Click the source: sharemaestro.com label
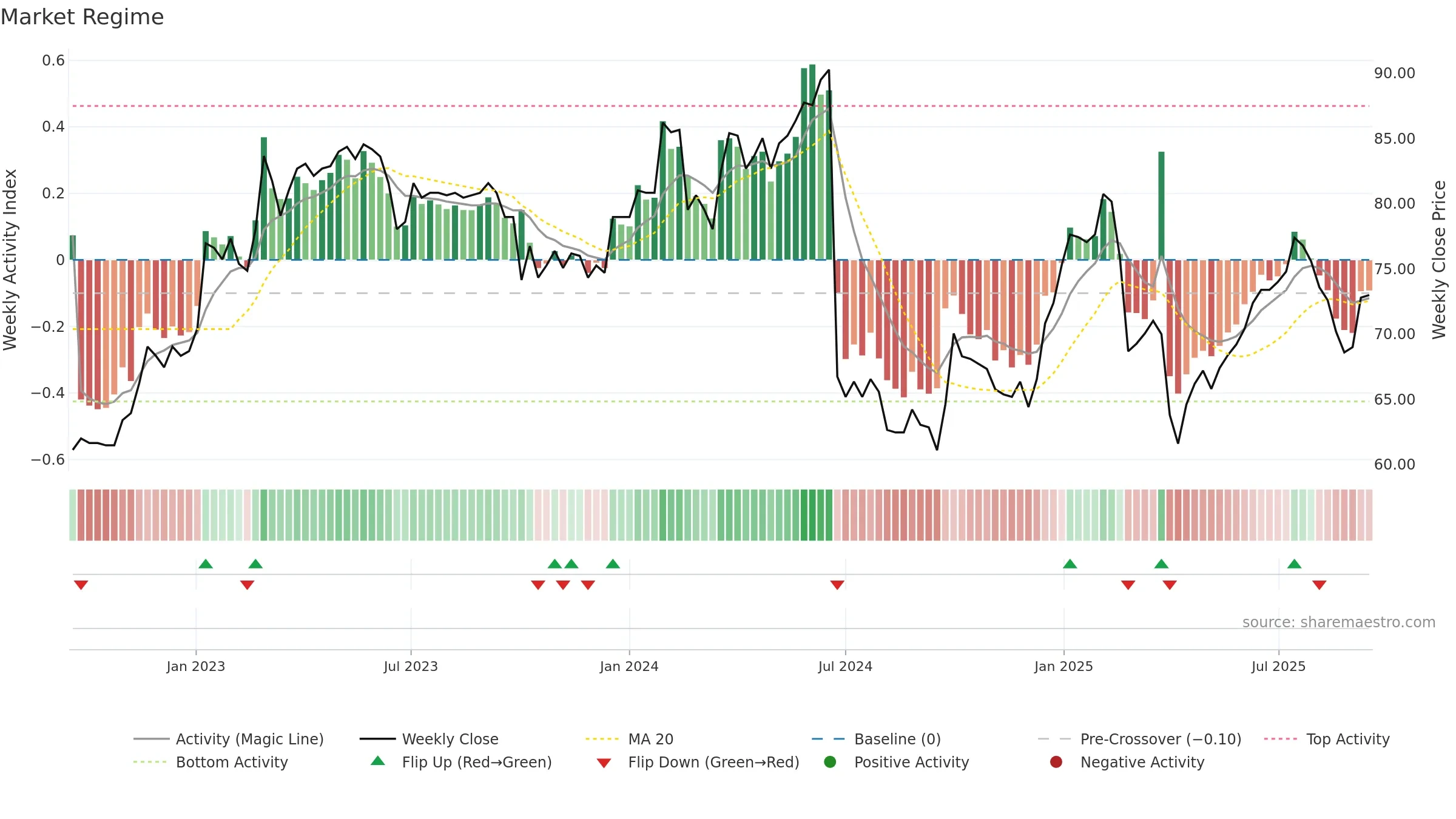1456x819 pixels. click(x=1339, y=622)
